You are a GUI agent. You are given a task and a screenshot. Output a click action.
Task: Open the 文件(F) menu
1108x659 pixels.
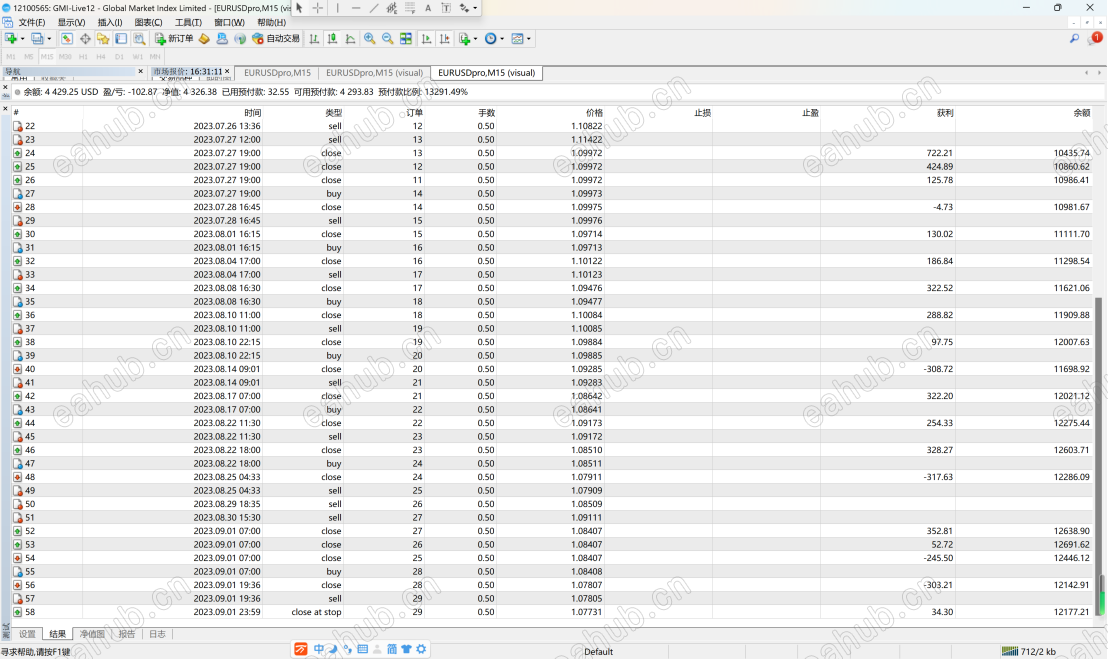(32, 23)
